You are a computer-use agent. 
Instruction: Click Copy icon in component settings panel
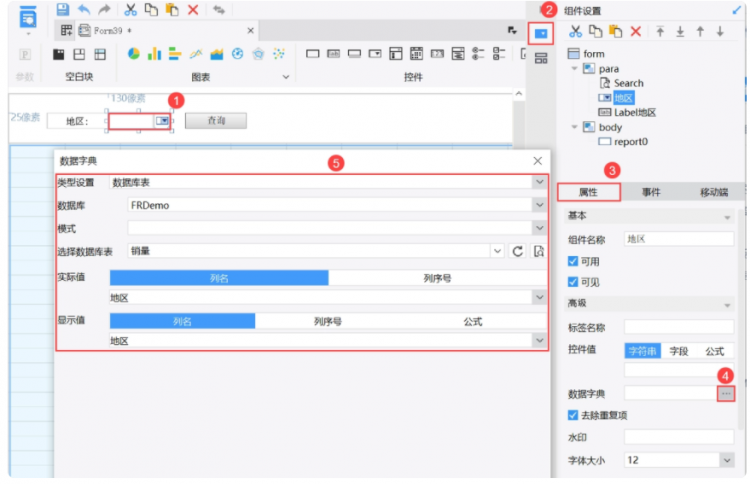pyautogui.click(x=595, y=32)
